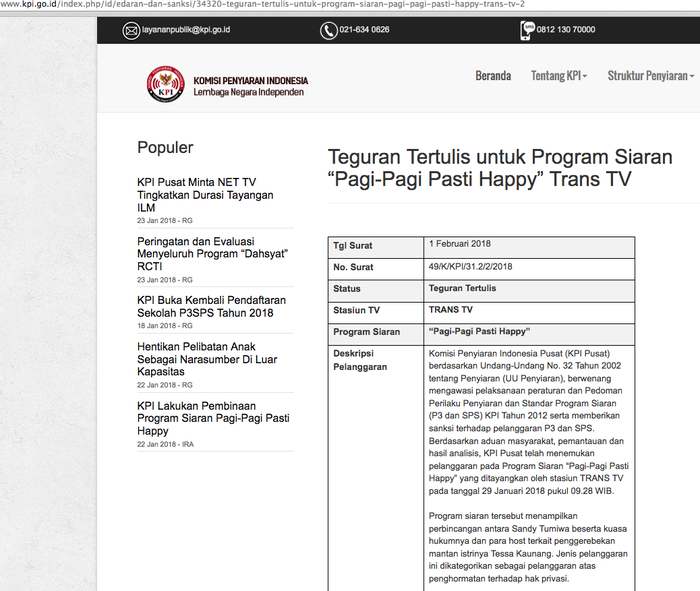Click the Populer sidebar heading

(165, 147)
